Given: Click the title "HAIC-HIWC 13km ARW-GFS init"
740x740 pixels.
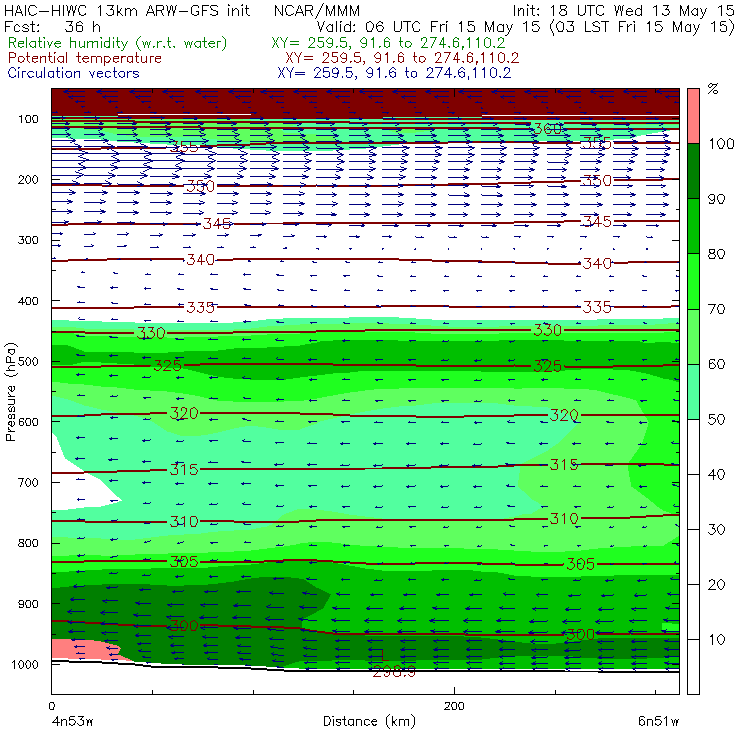Looking at the screenshot, I should click(x=127, y=10).
